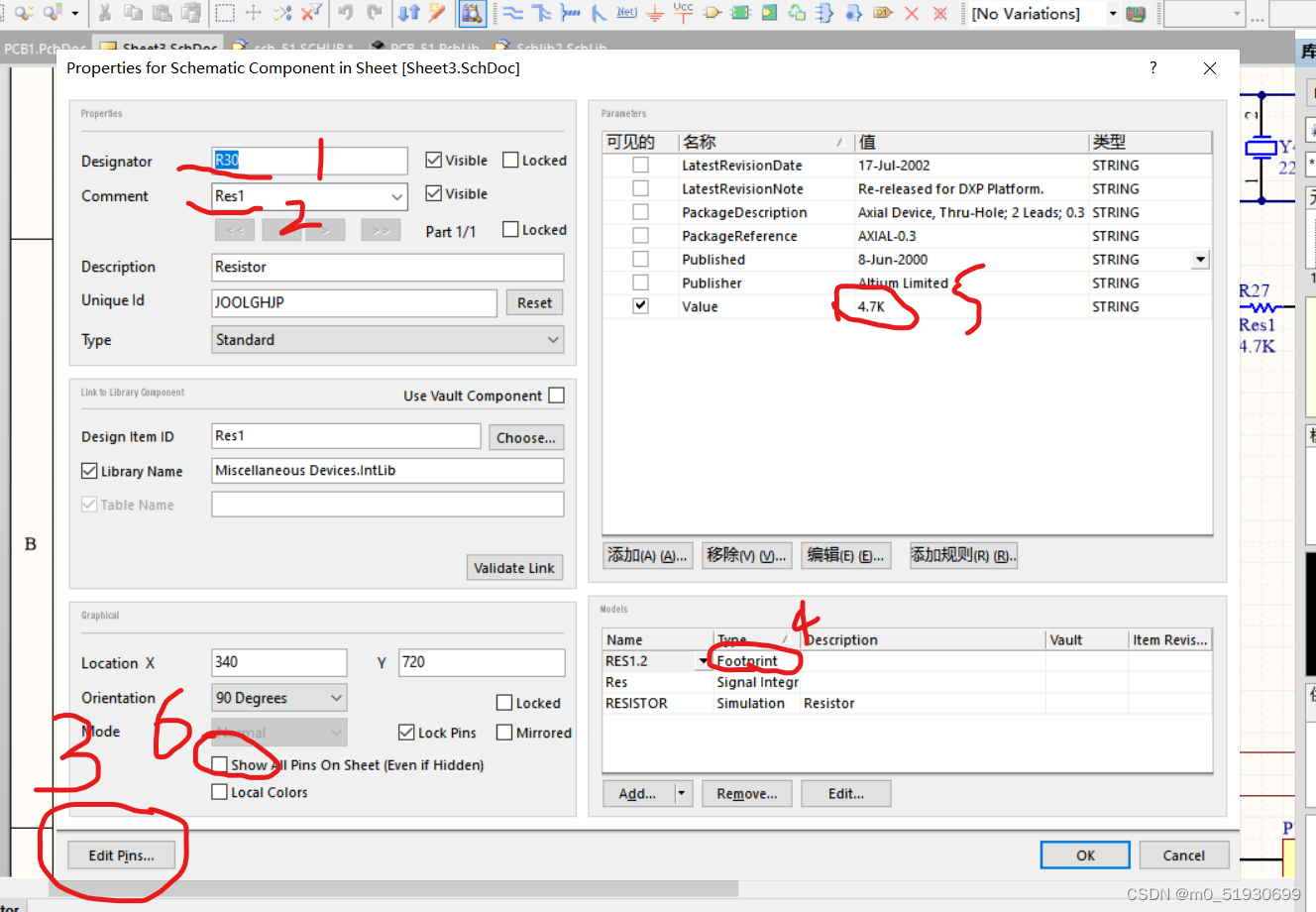
Task: Toggle Designator Locked checkbox
Action: coord(510,160)
